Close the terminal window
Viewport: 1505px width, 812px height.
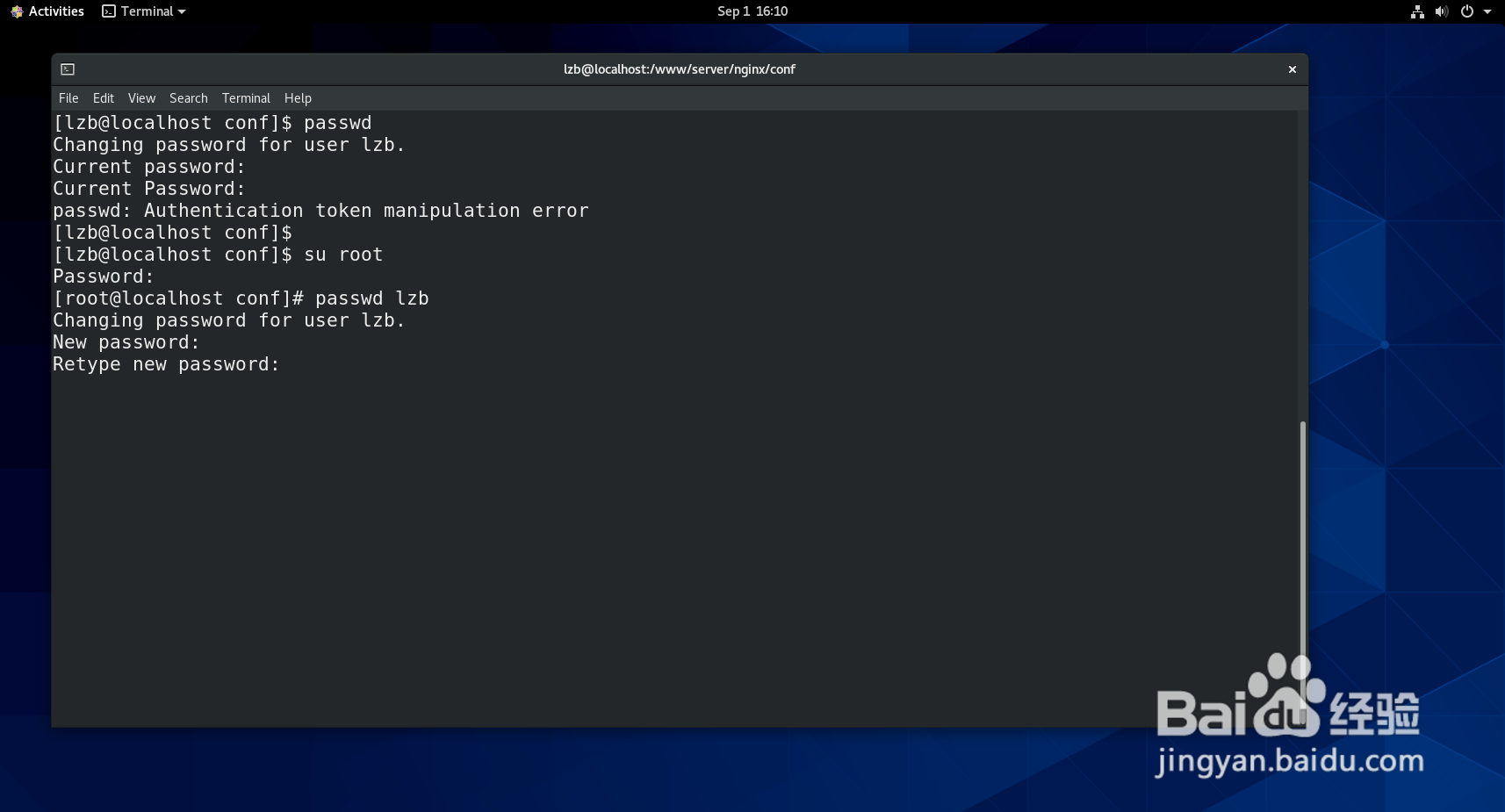[1292, 69]
